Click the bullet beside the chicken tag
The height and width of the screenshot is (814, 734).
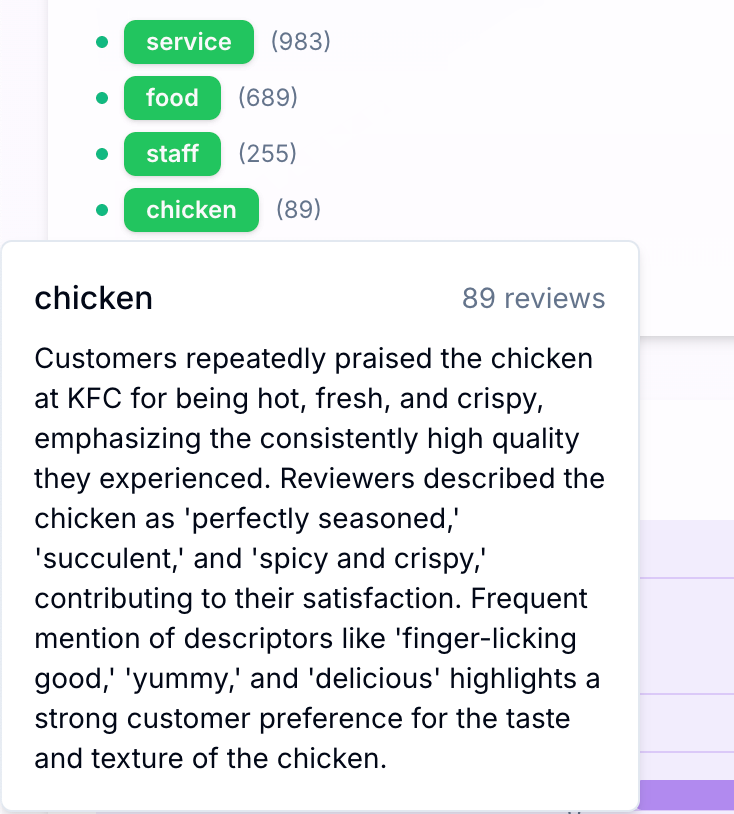[x=100, y=210]
